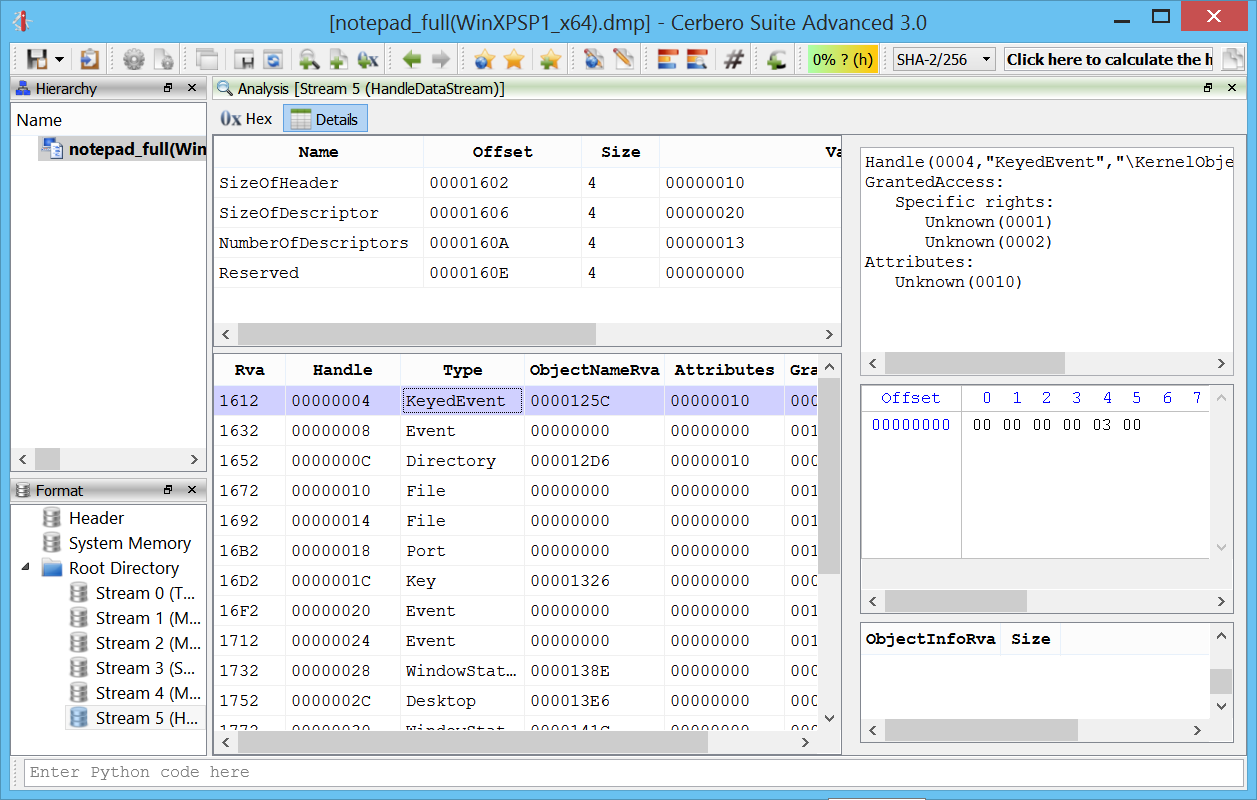Float the Hierarchy panel
Screen dimensions: 1257x800
pos(168,88)
